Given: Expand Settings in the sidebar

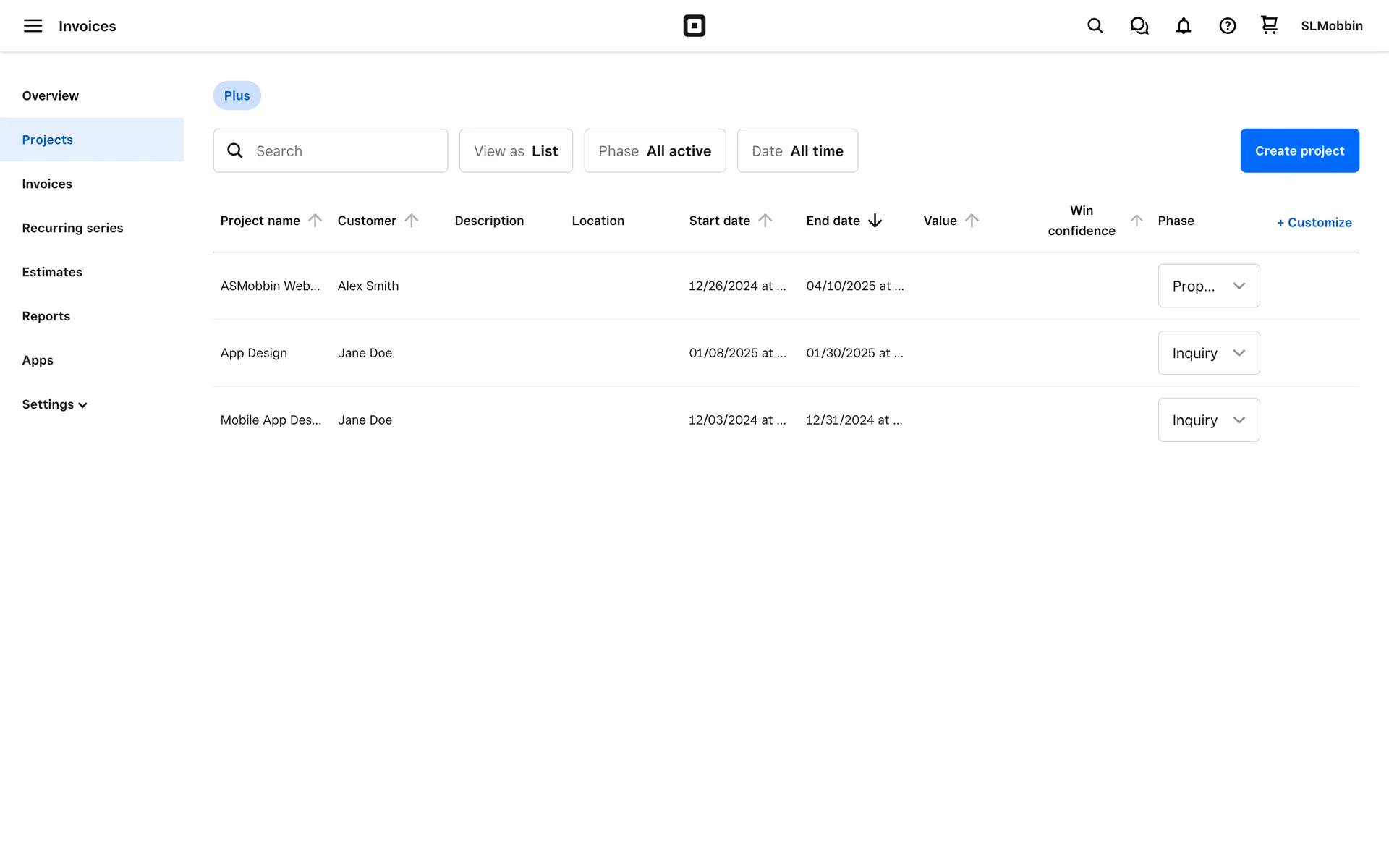Looking at the screenshot, I should [x=54, y=404].
